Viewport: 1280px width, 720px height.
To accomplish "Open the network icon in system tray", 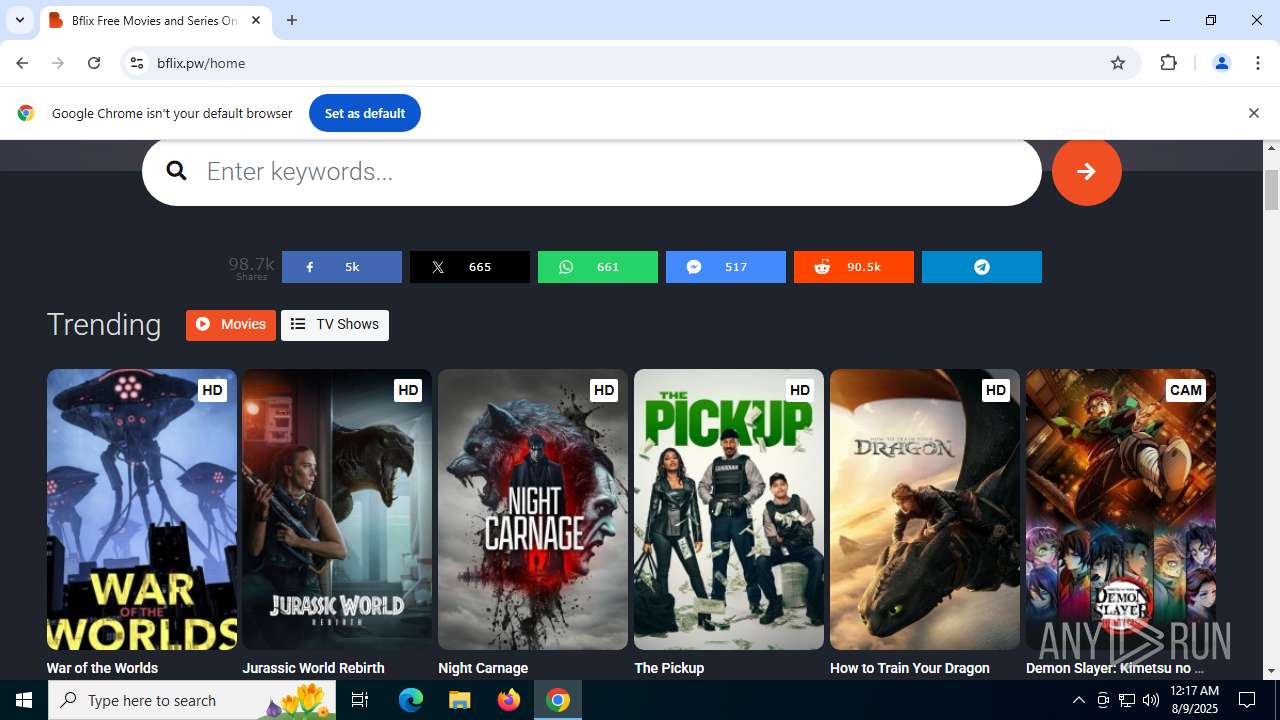I will click(1127, 700).
